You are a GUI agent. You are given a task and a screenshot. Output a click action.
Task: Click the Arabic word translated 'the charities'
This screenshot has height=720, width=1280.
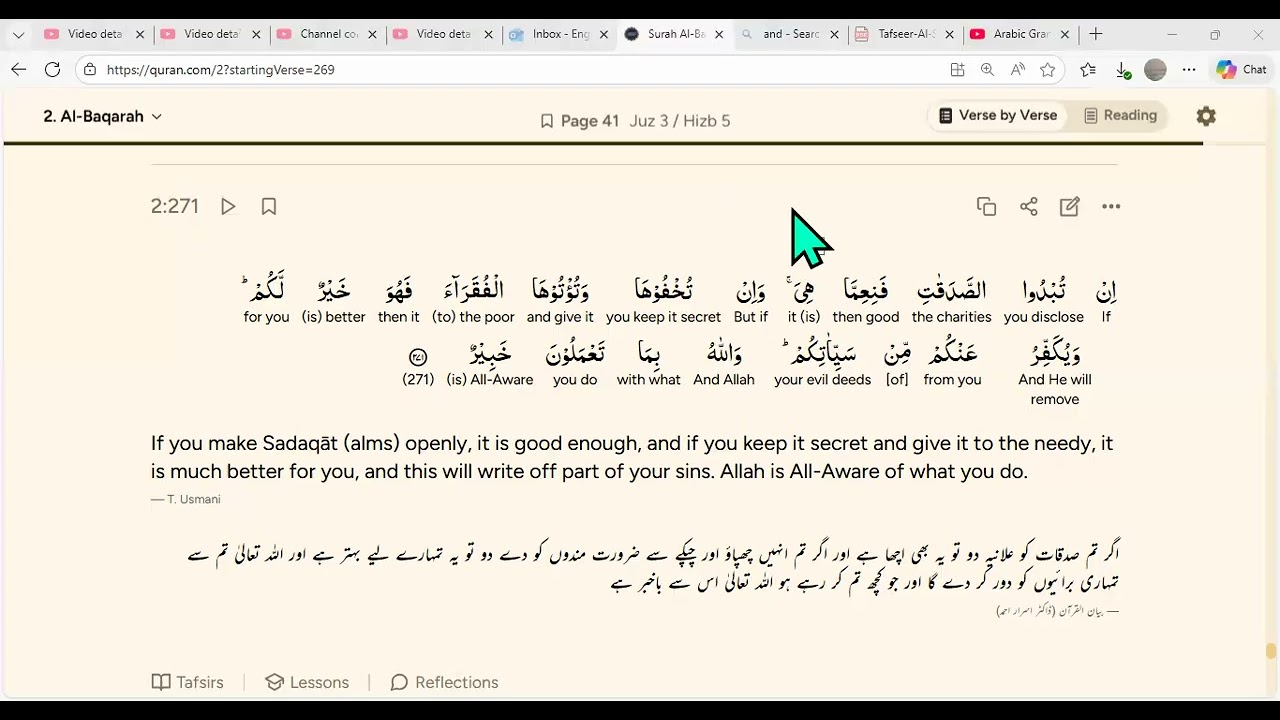(x=952, y=290)
